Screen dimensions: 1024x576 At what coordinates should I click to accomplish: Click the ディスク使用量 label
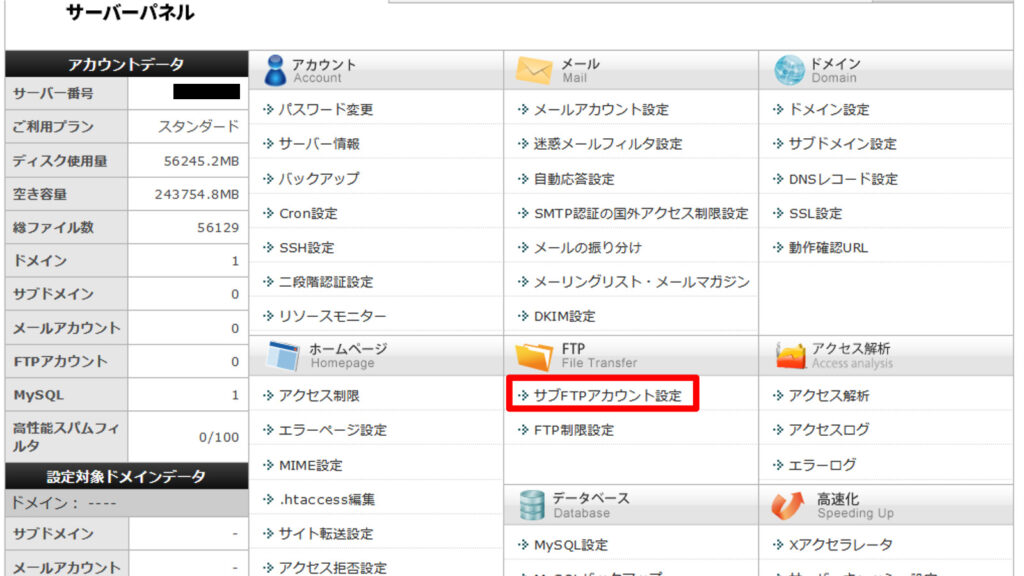click(59, 161)
